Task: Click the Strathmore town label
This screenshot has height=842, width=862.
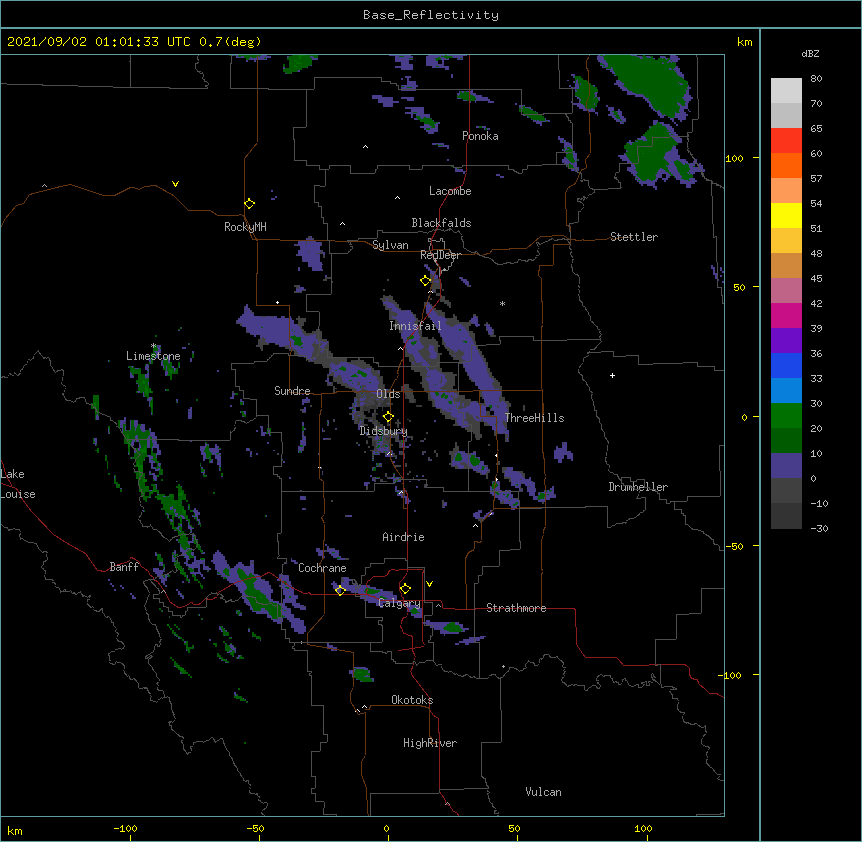Action: point(516,608)
